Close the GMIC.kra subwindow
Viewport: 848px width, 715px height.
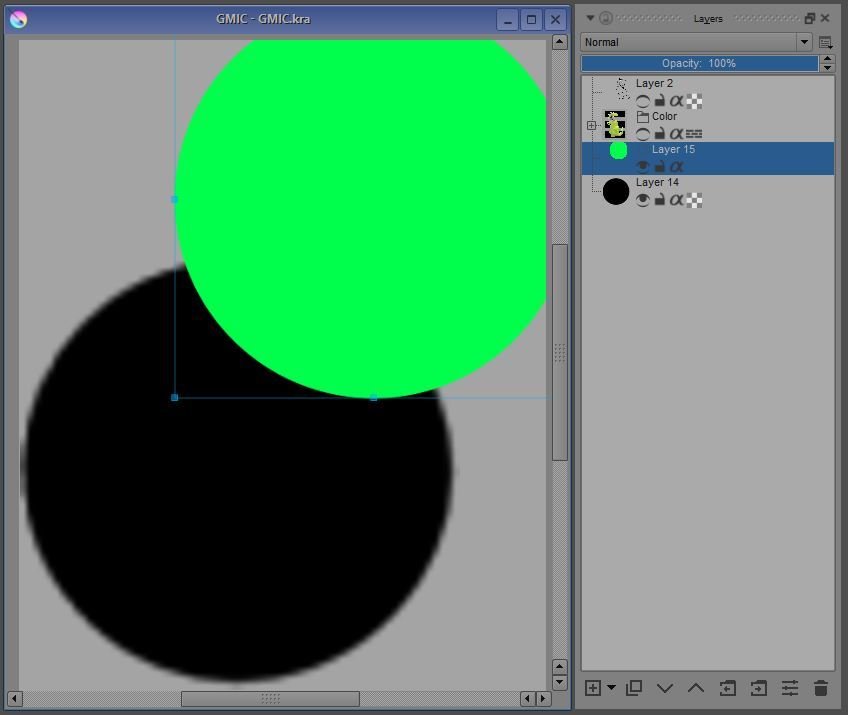pyautogui.click(x=555, y=20)
